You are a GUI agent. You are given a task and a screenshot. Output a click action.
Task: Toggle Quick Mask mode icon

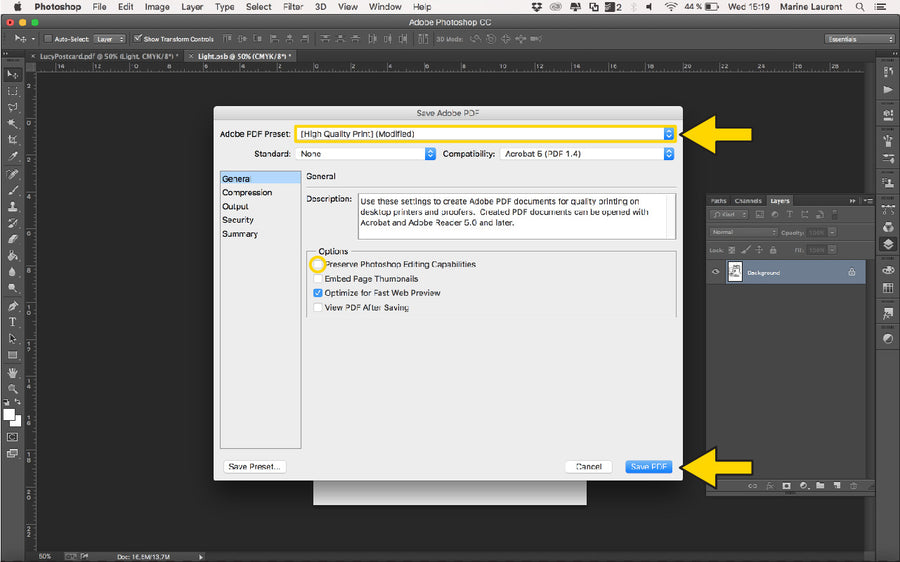coord(12,437)
